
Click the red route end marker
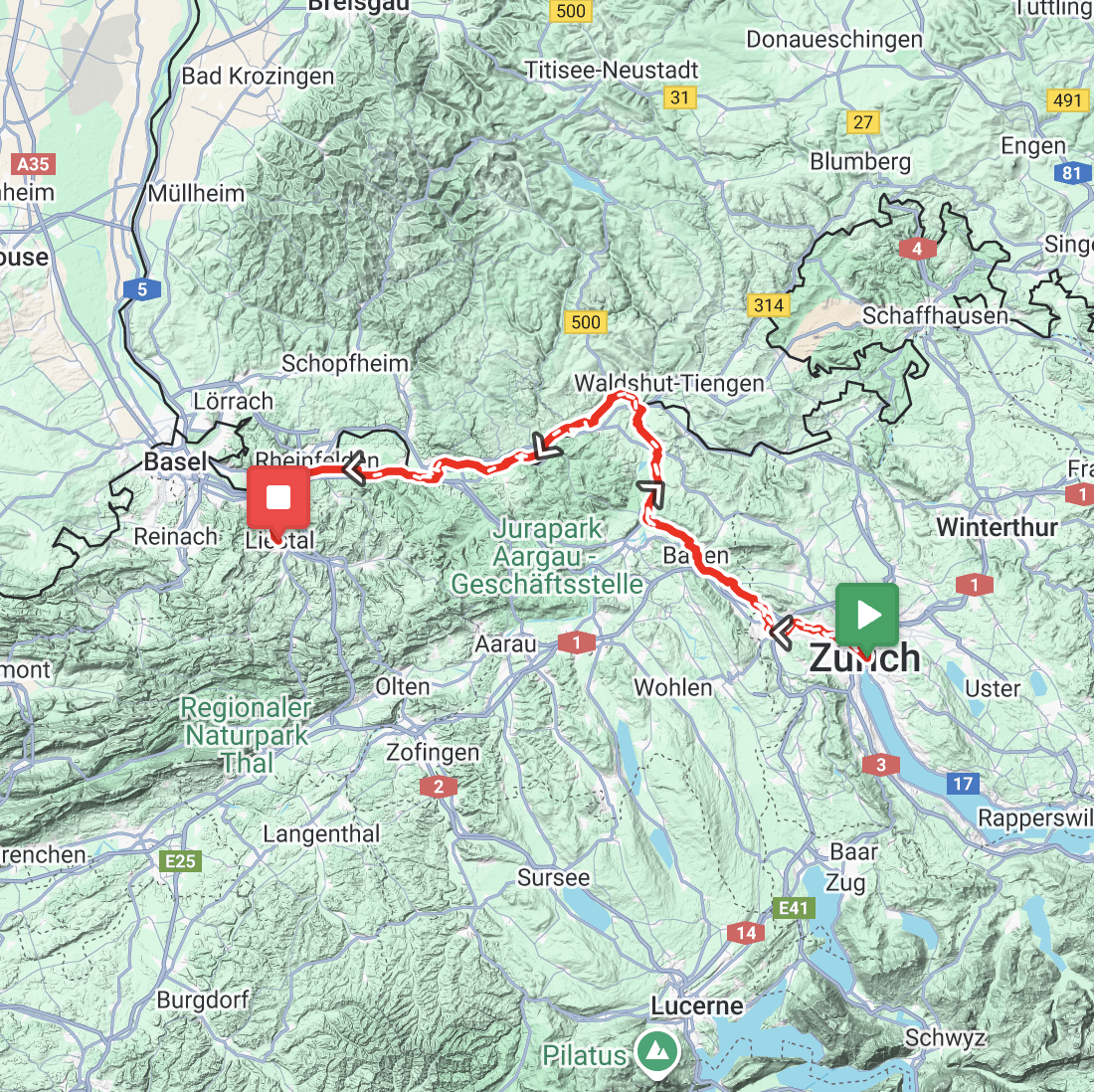278,498
